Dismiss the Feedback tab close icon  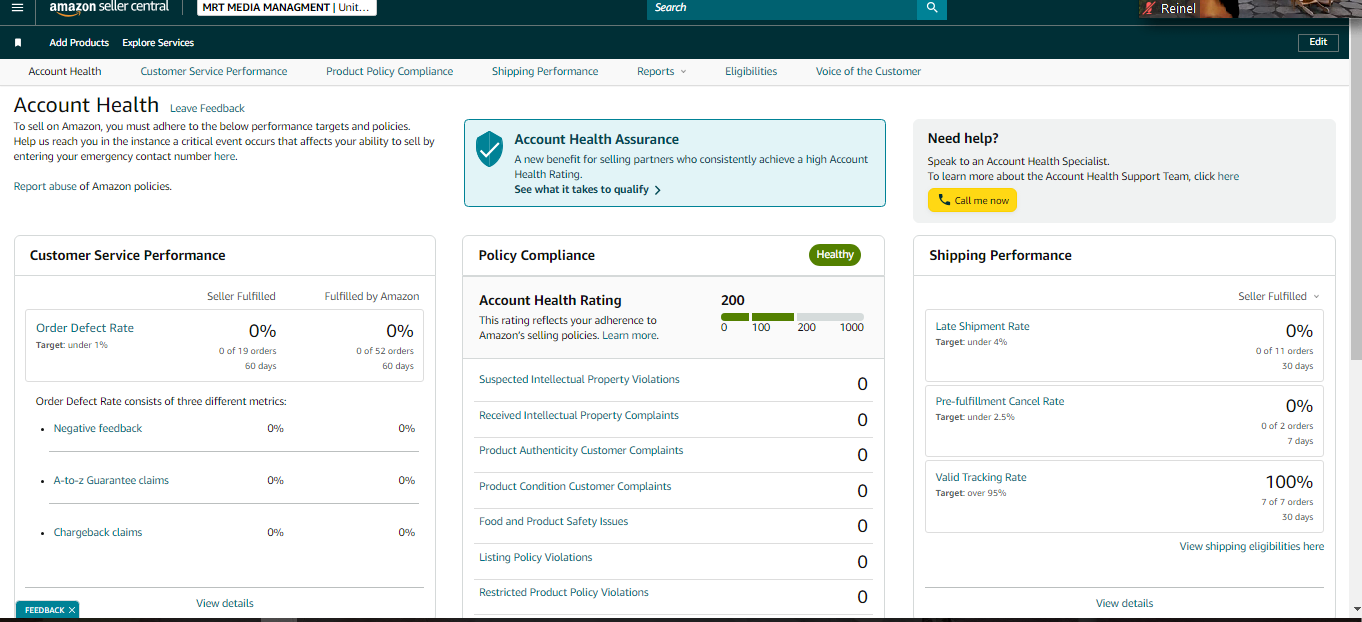coord(72,610)
